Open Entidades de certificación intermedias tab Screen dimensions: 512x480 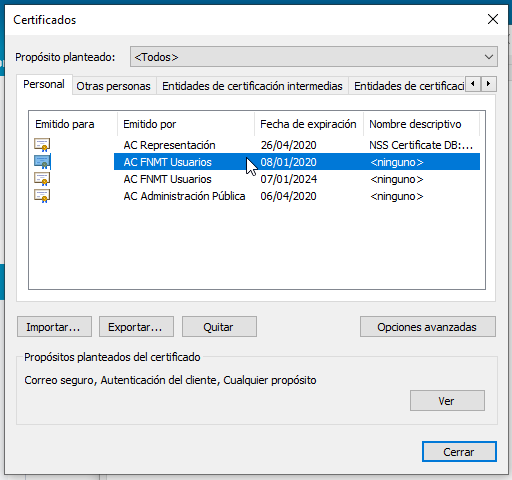coord(252,86)
